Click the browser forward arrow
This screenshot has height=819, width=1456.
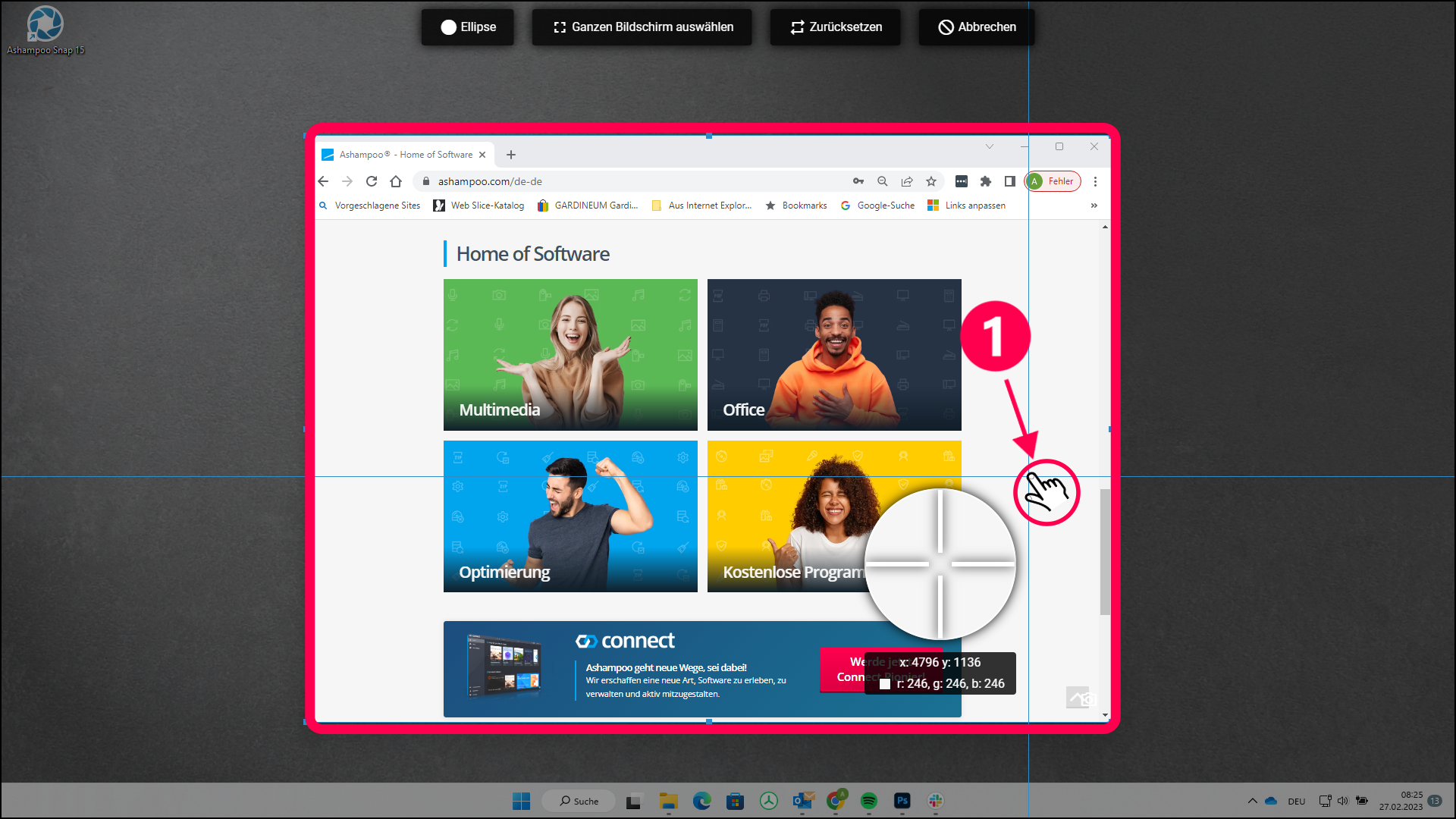347,181
